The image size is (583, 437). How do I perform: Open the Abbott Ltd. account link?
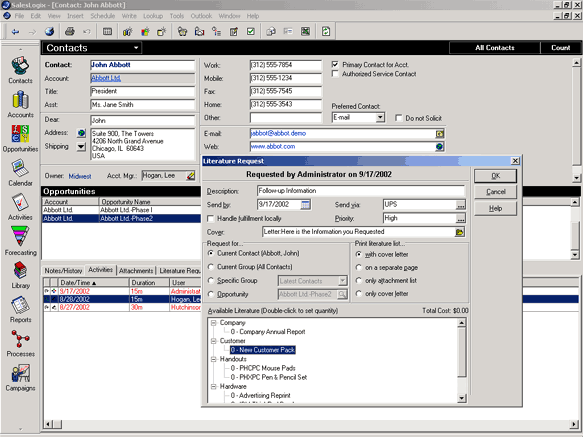[106, 78]
